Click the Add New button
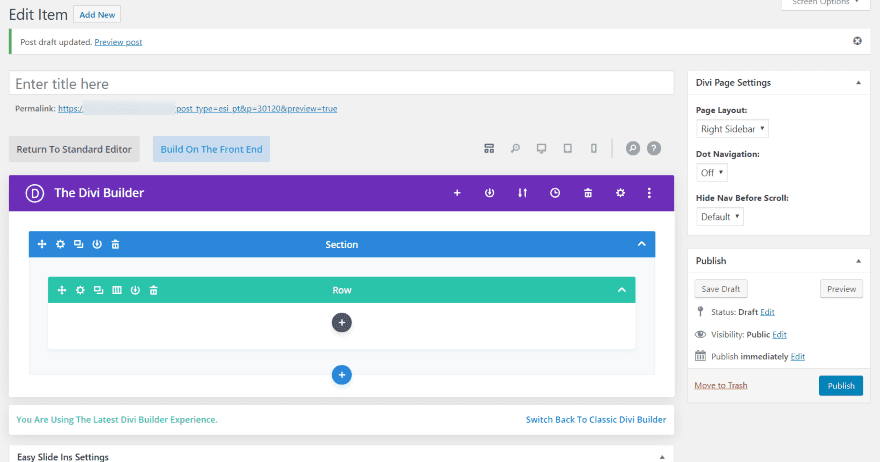880x462 pixels. point(97,15)
